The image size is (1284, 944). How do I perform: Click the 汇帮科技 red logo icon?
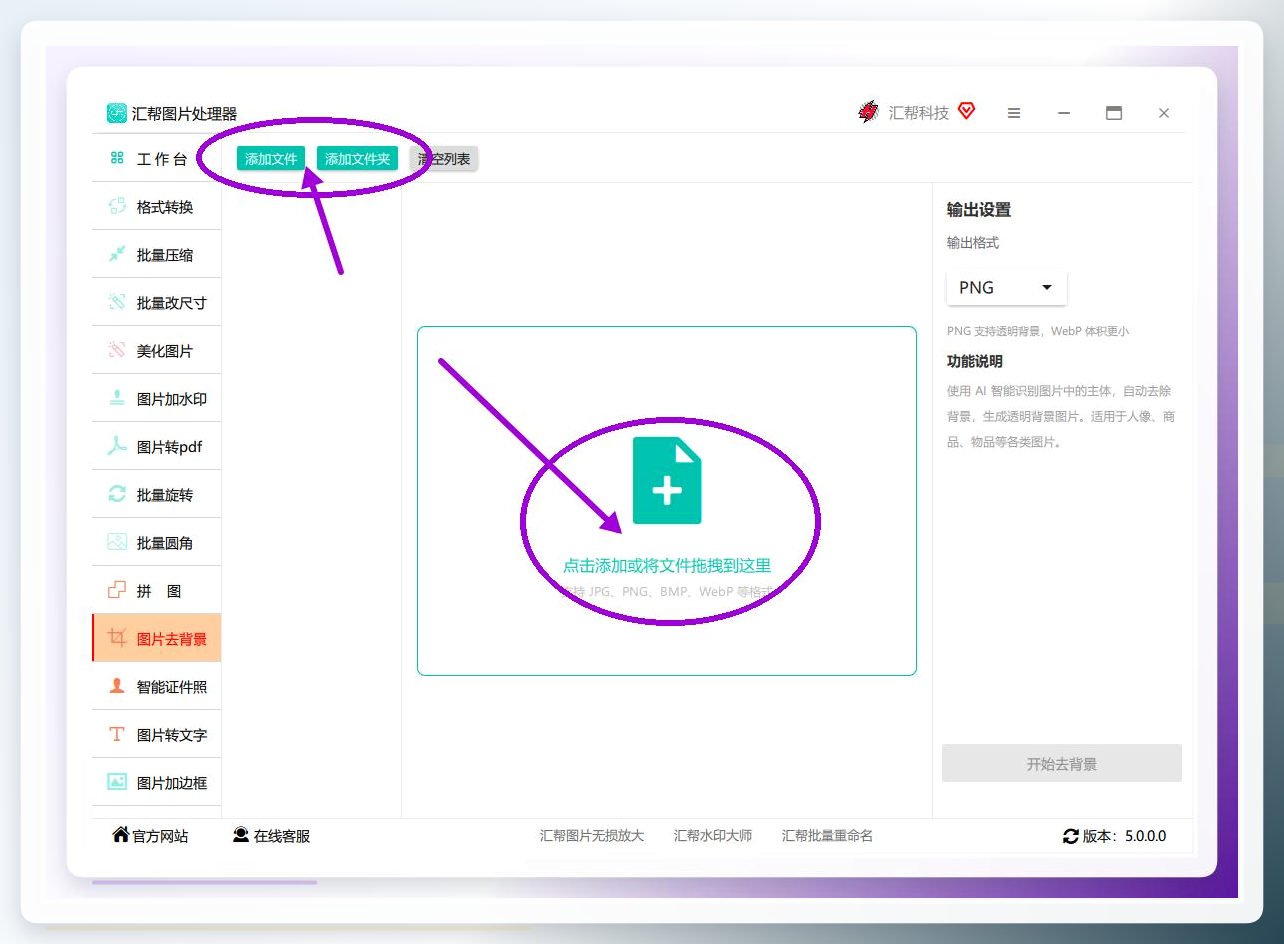click(869, 112)
